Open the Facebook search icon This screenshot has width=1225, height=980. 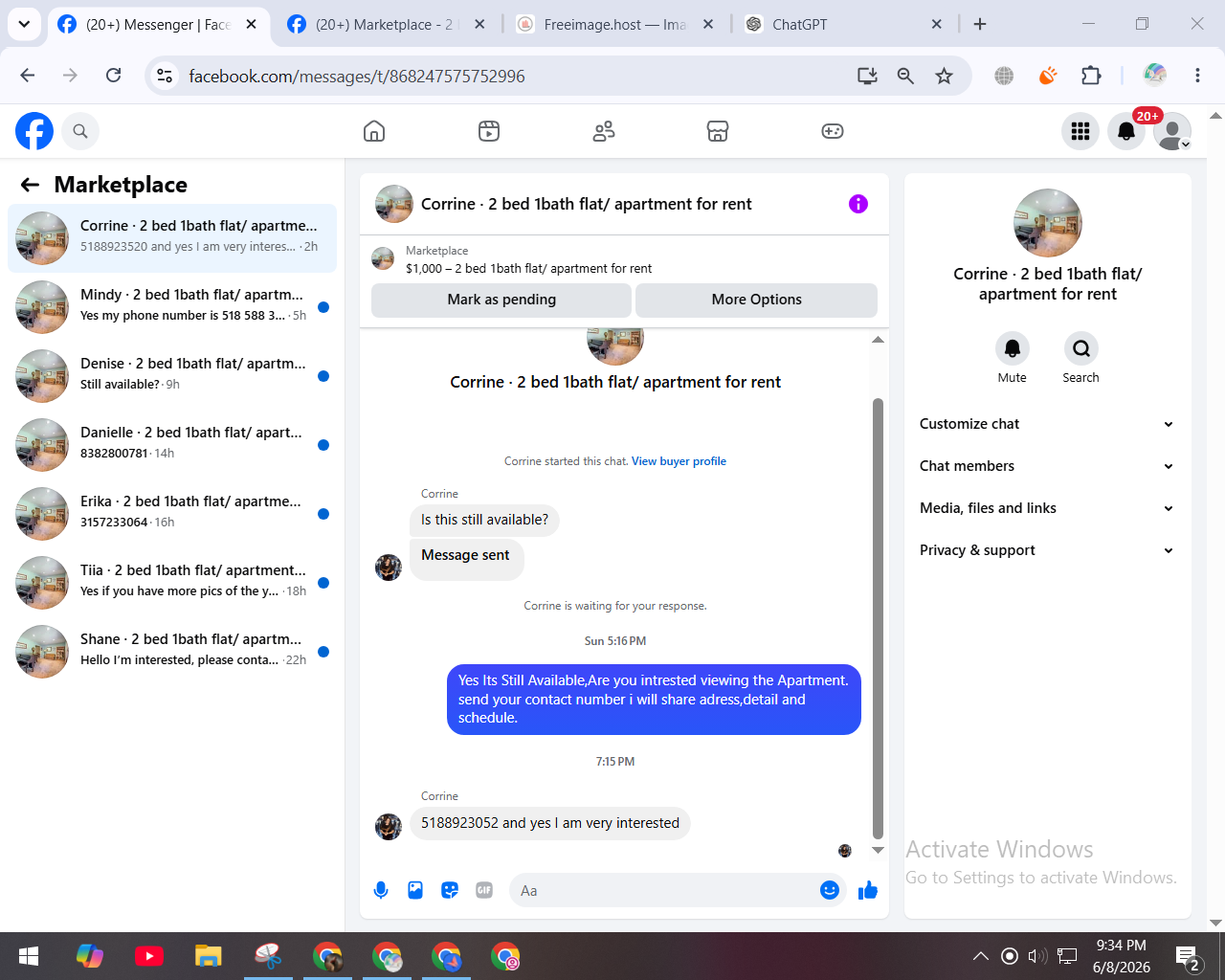click(x=80, y=131)
